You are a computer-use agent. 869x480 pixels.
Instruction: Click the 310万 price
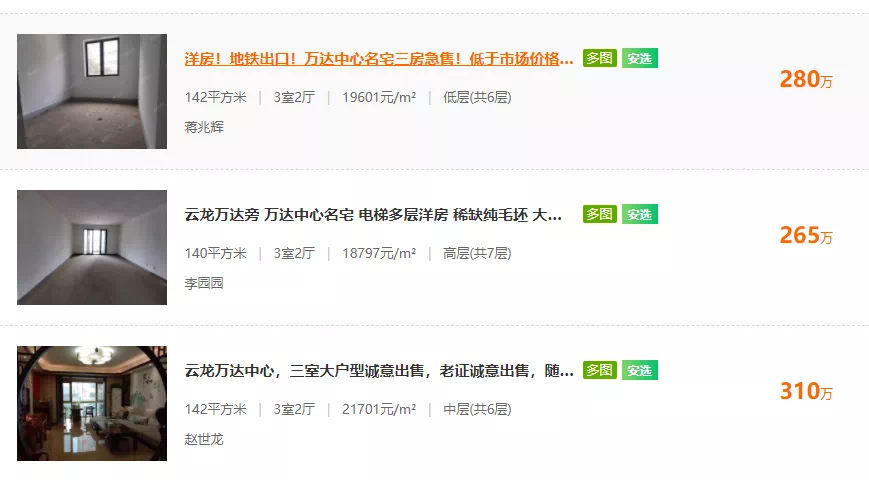coord(806,391)
